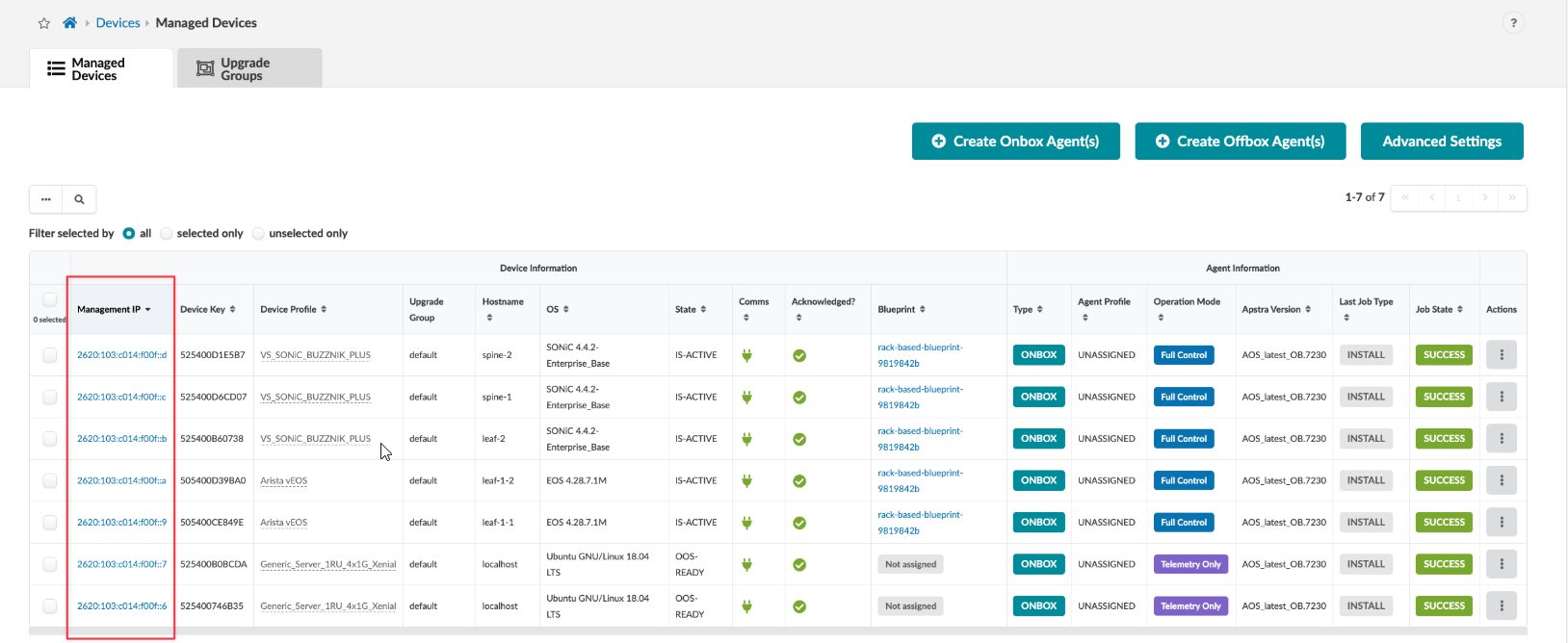The width and height of the screenshot is (1568, 643).
Task: Click the search magnifier icon
Action: point(79,199)
